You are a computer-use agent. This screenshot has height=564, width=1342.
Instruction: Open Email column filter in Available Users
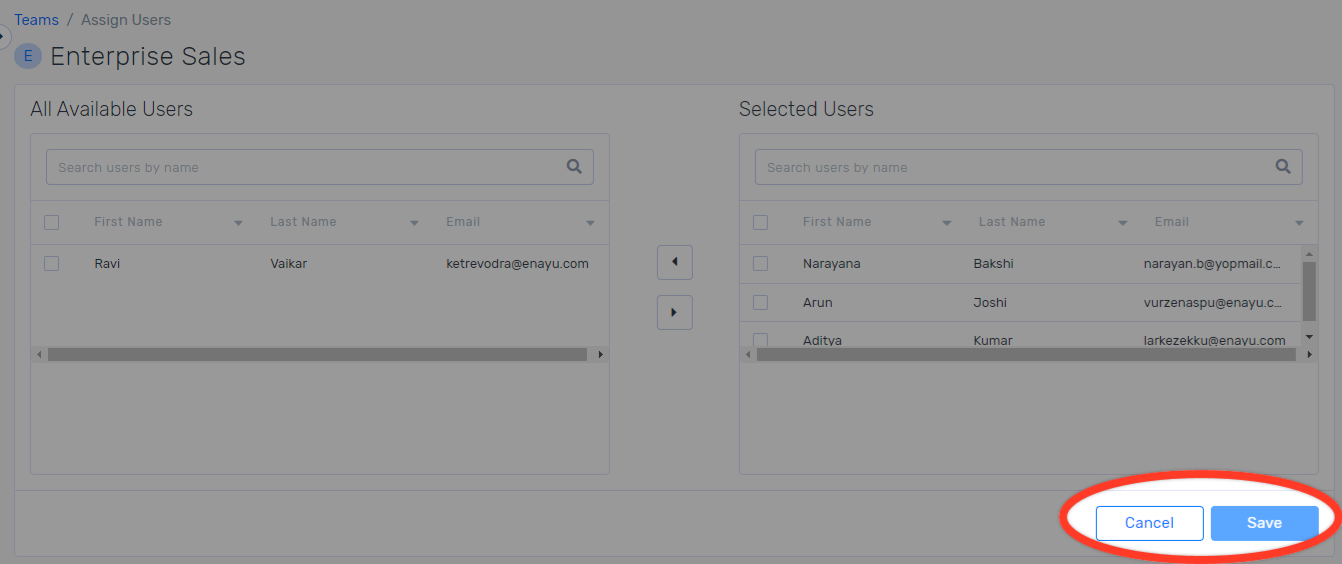(x=590, y=223)
